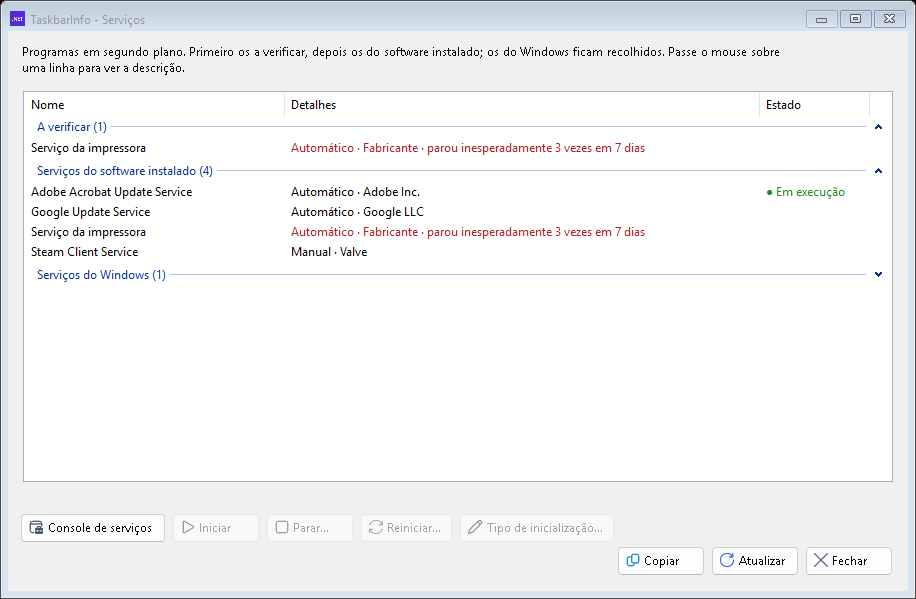Viewport: 916px width, 599px height.
Task: Click the Reiniciar... button
Action: tap(406, 528)
